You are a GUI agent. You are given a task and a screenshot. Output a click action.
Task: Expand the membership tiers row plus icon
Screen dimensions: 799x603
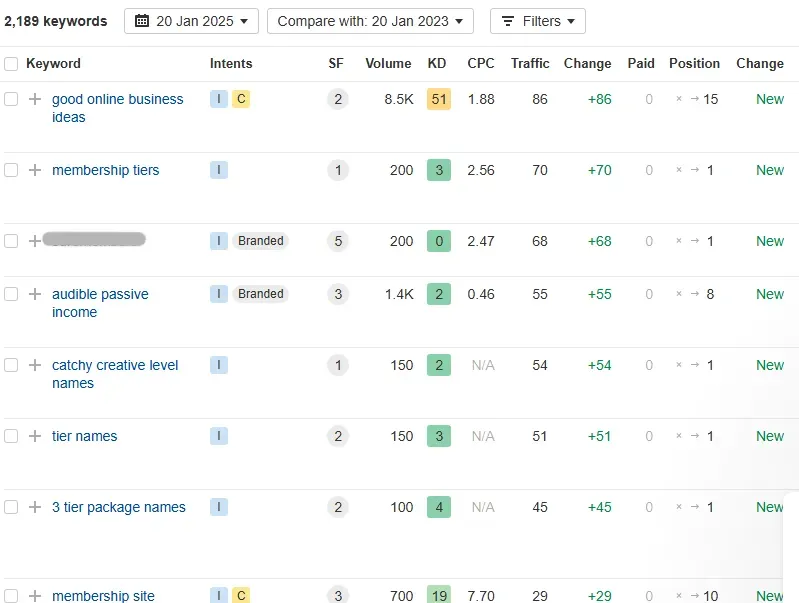point(35,170)
